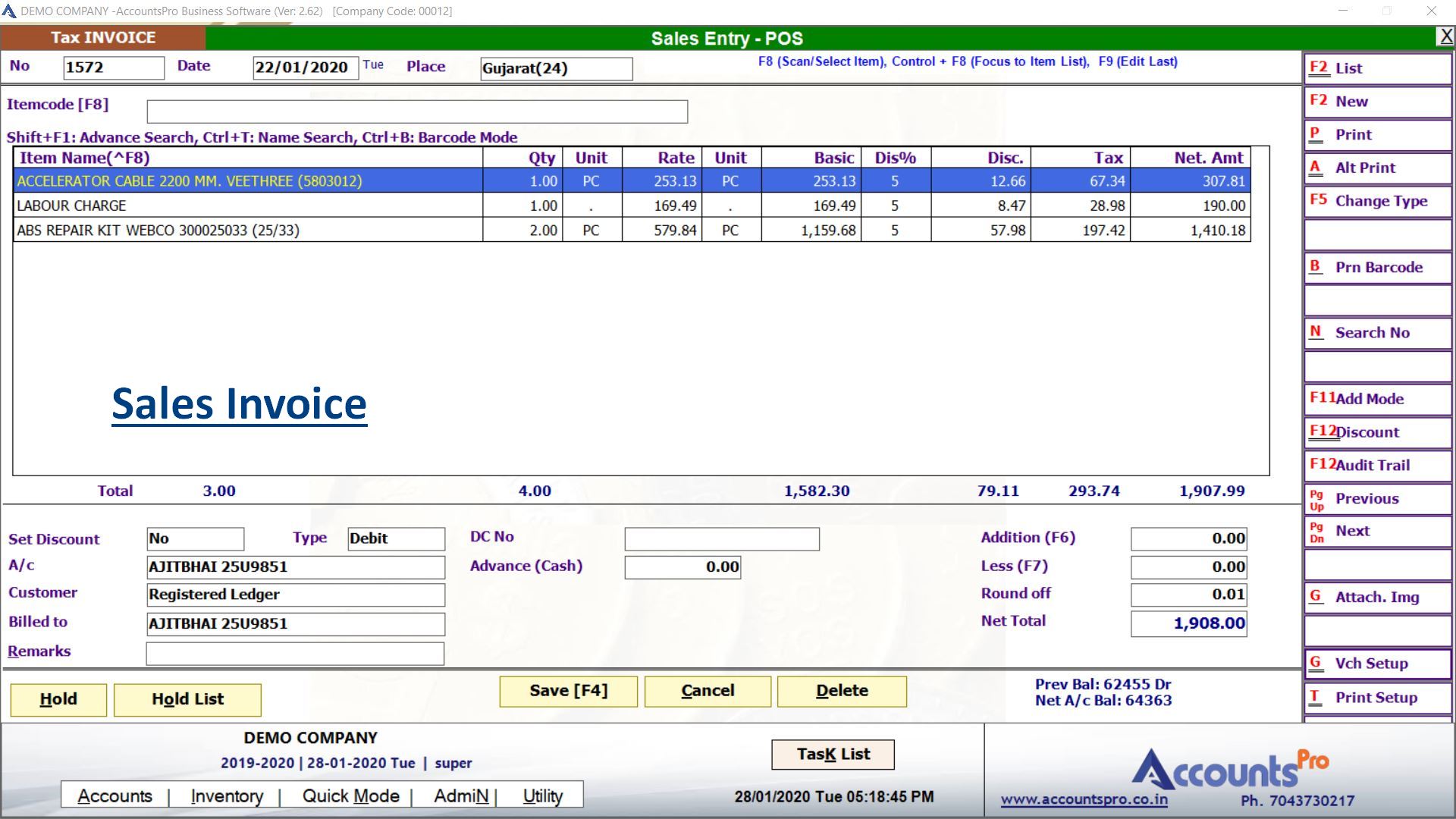Open the Accounts menu
1456x819 pixels.
[115, 796]
